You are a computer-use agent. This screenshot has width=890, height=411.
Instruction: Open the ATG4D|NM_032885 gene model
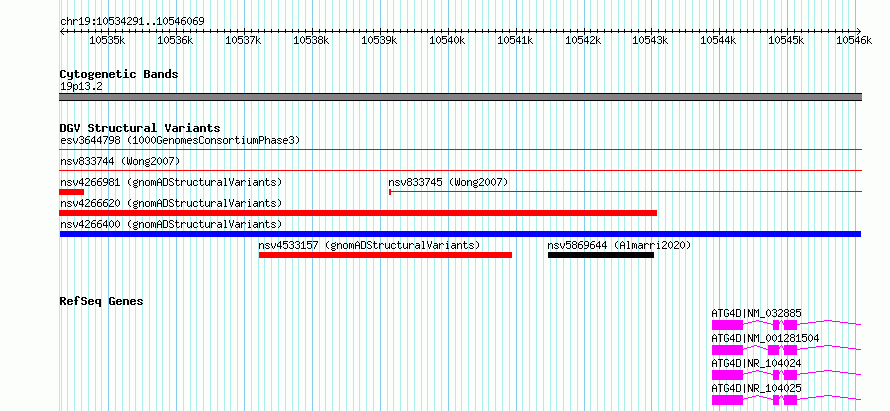click(787, 324)
